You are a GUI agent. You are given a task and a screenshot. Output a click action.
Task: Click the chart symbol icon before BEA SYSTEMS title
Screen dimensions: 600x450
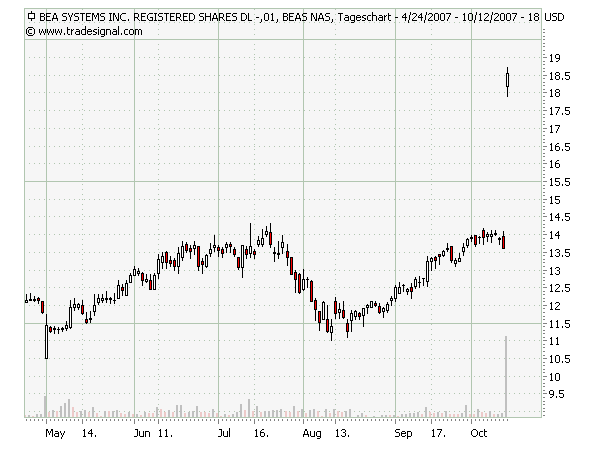click(x=31, y=17)
